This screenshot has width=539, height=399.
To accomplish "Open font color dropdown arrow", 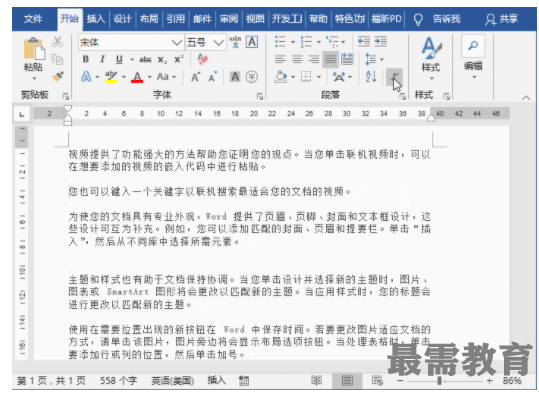I will coord(150,77).
